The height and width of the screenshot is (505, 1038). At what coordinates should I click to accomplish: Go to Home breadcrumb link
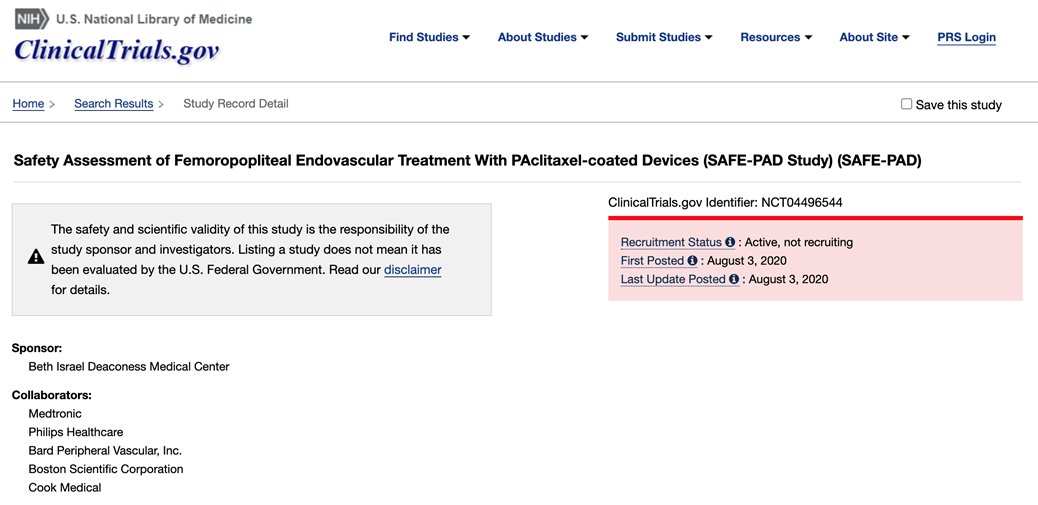click(x=28, y=104)
